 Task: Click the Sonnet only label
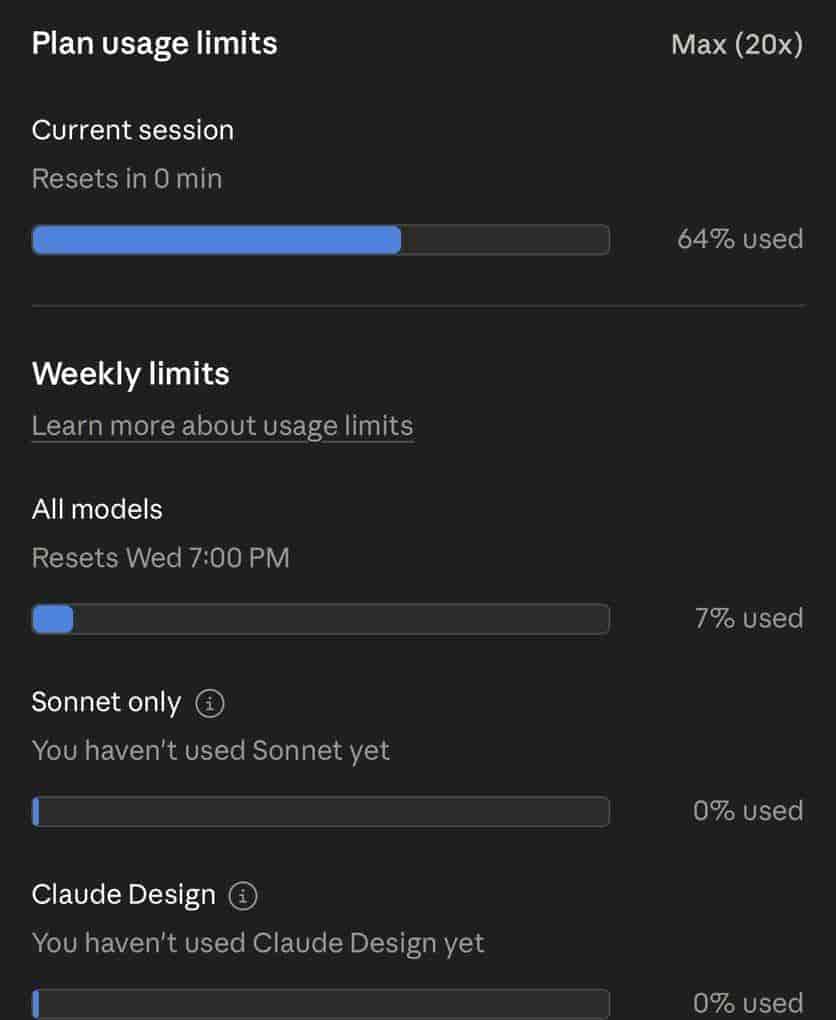[106, 702]
